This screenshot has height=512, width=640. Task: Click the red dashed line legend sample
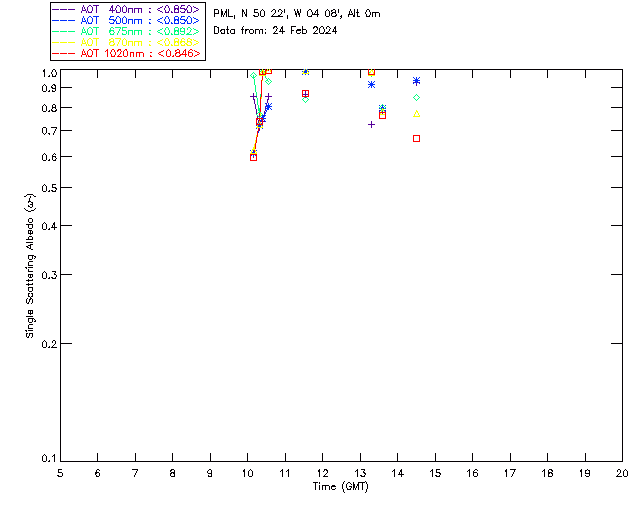pyautogui.click(x=64, y=53)
